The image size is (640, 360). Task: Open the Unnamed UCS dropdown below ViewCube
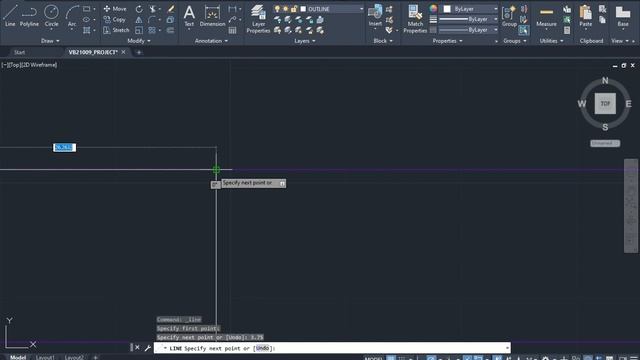605,143
